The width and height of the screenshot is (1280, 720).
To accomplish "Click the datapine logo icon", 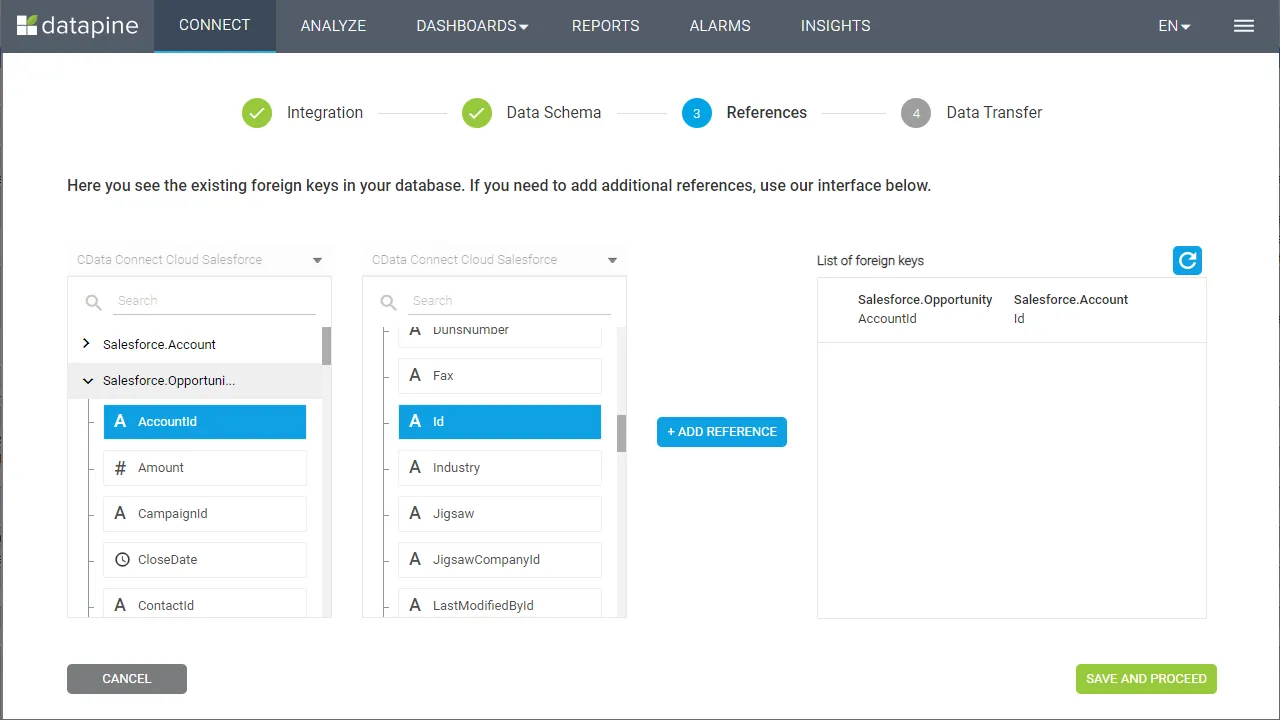I will (27, 26).
